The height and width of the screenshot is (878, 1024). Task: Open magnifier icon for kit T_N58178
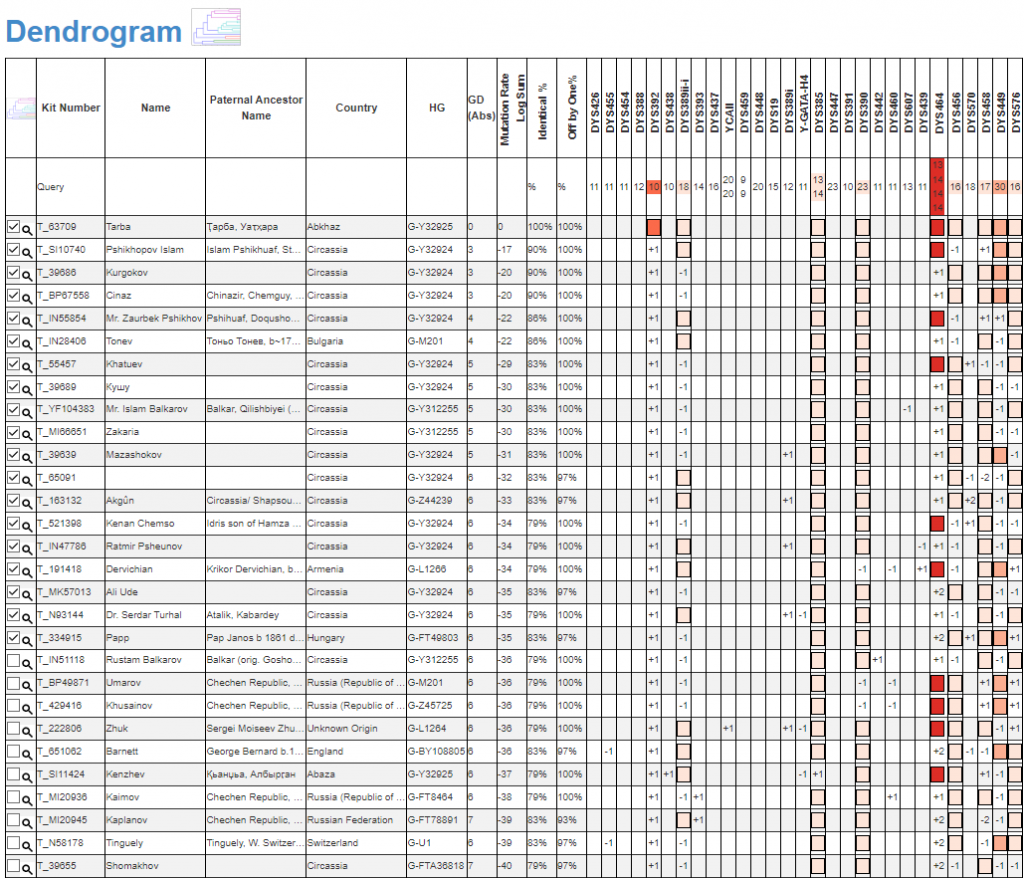pos(27,843)
